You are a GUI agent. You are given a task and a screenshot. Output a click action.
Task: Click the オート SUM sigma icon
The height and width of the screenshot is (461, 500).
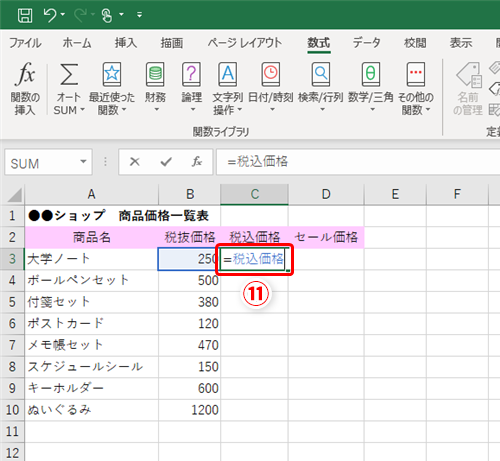[69, 74]
